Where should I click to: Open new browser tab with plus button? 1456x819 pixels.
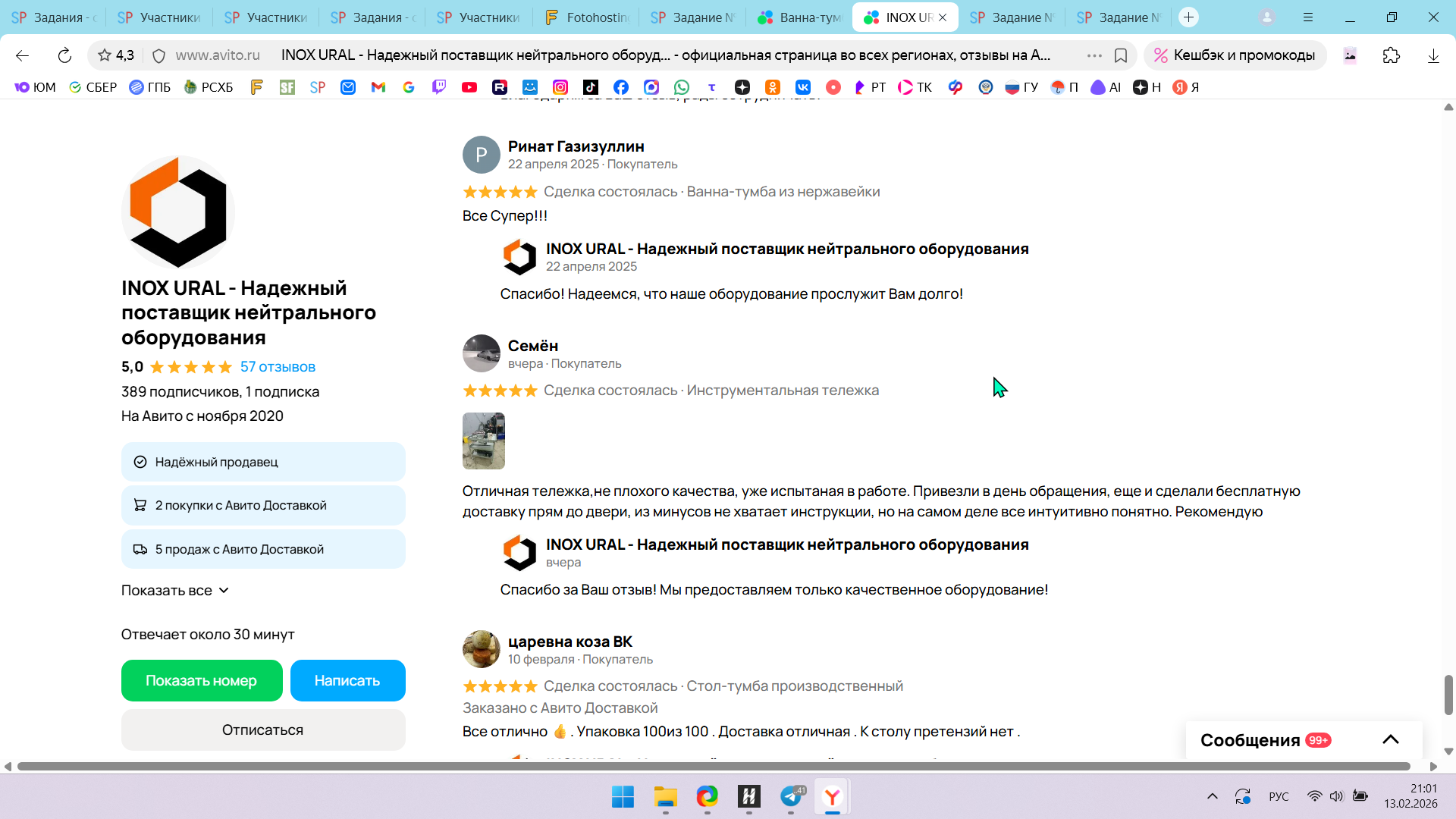1188,17
